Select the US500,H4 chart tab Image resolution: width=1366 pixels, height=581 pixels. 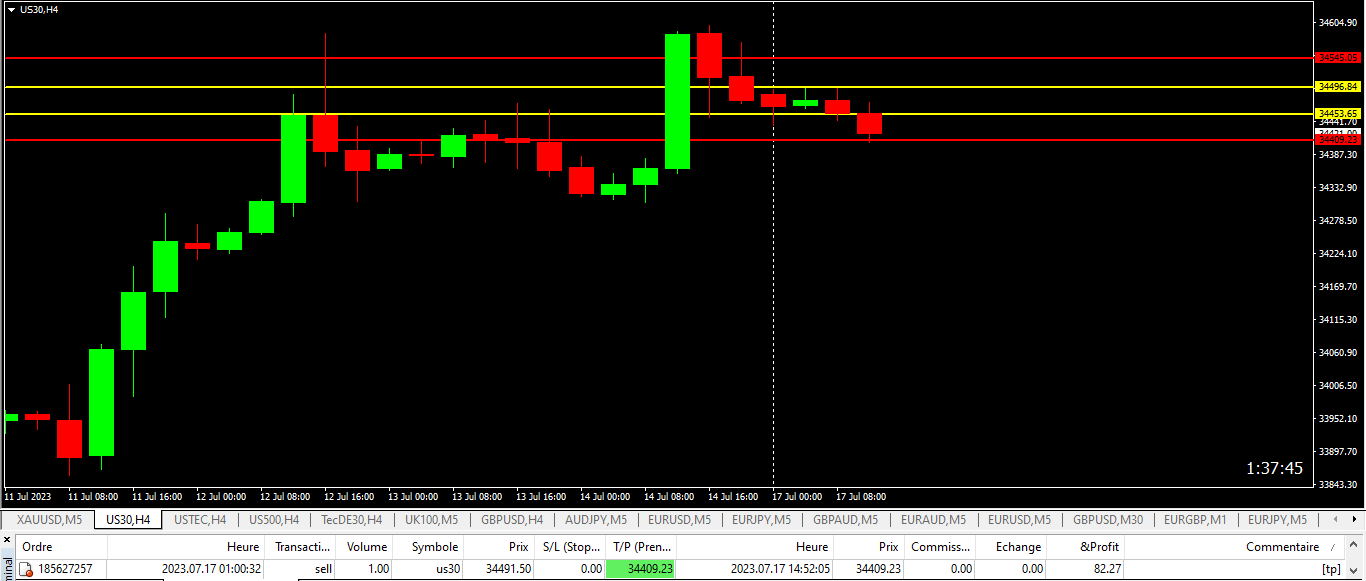[273, 520]
